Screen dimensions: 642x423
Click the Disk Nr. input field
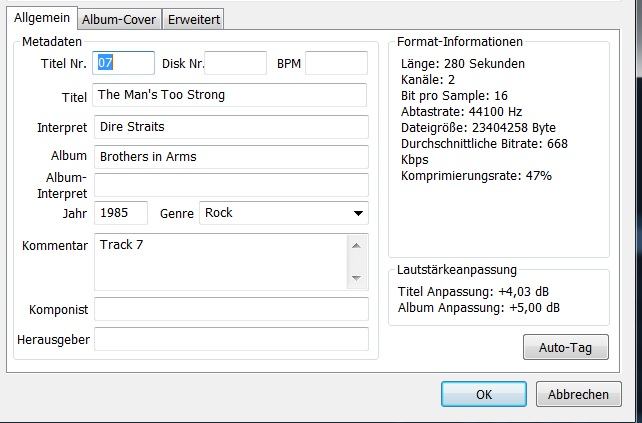[235, 63]
